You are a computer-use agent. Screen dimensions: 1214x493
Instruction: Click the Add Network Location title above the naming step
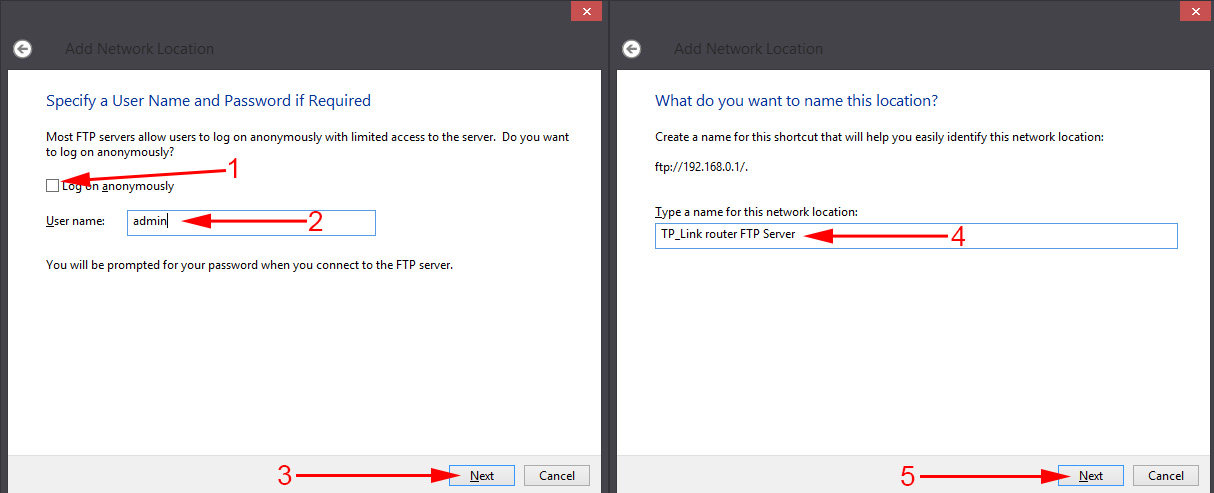(748, 49)
